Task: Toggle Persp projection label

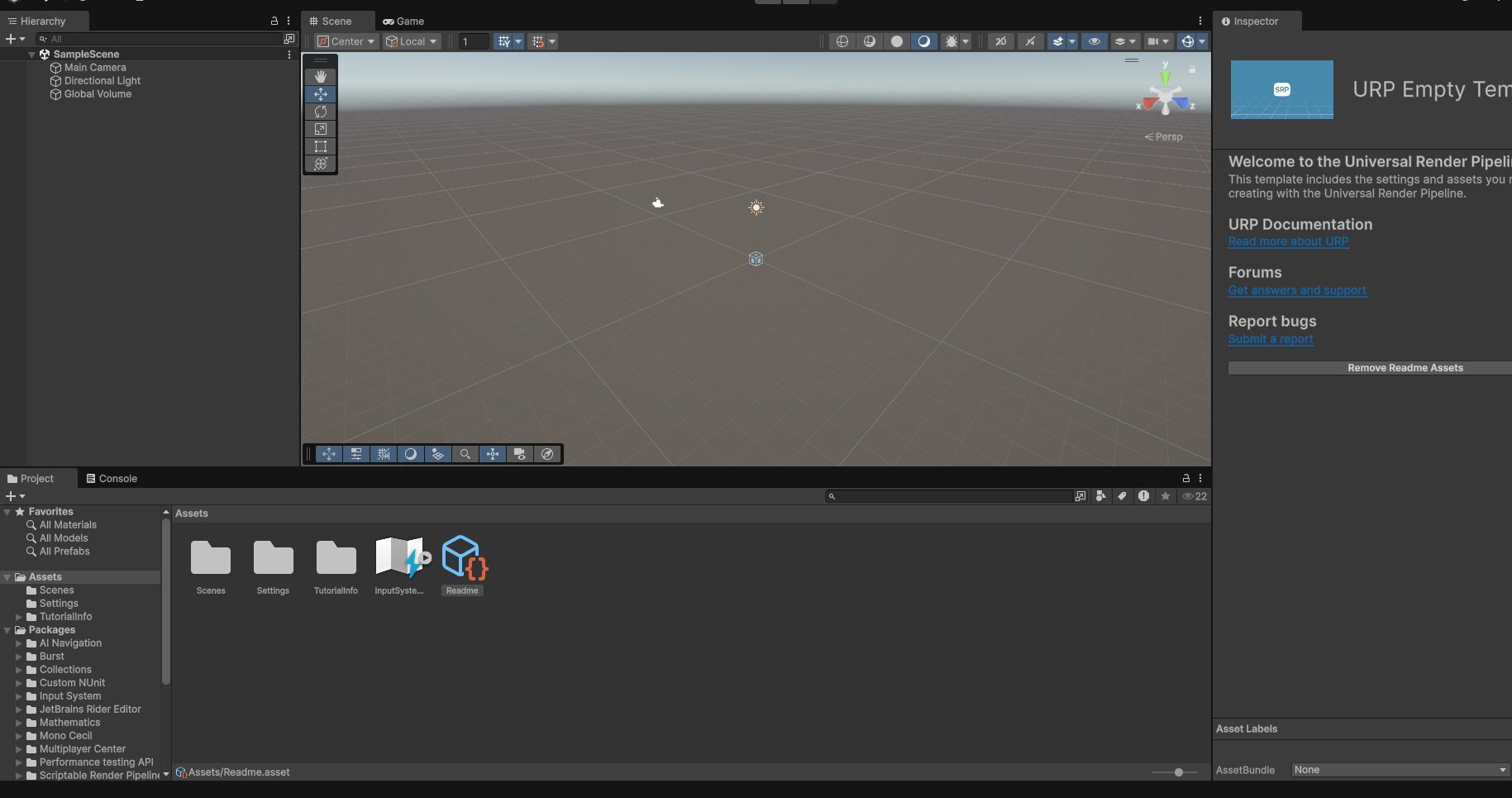Action: click(1163, 136)
